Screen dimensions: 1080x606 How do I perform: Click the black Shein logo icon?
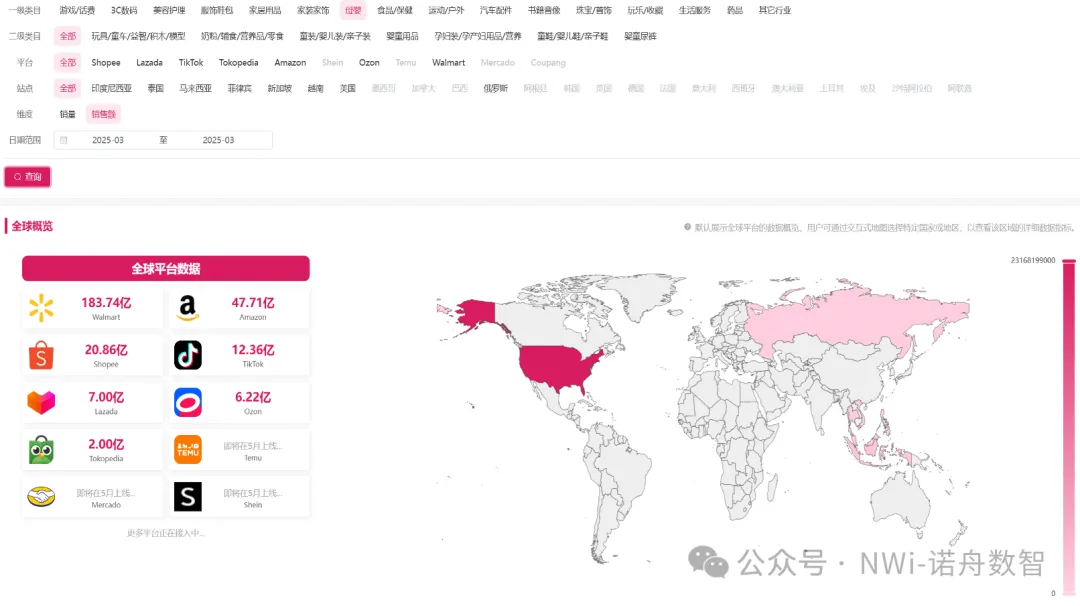(x=188, y=497)
